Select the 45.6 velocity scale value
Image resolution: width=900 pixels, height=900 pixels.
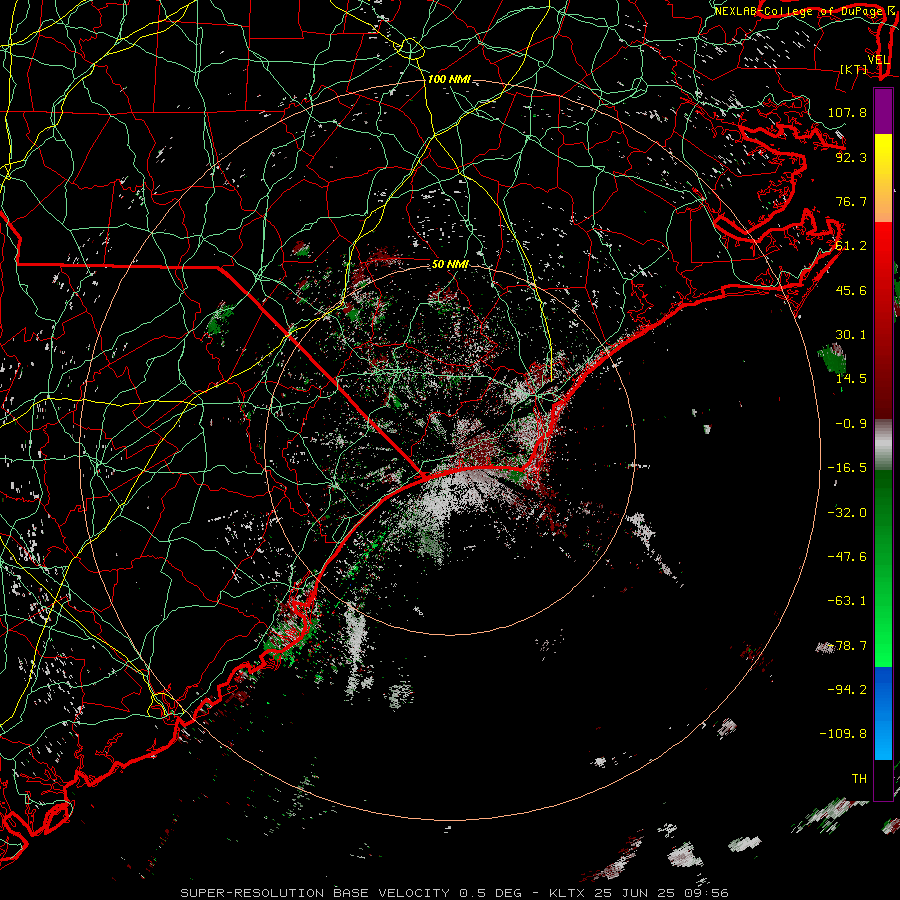point(851,290)
